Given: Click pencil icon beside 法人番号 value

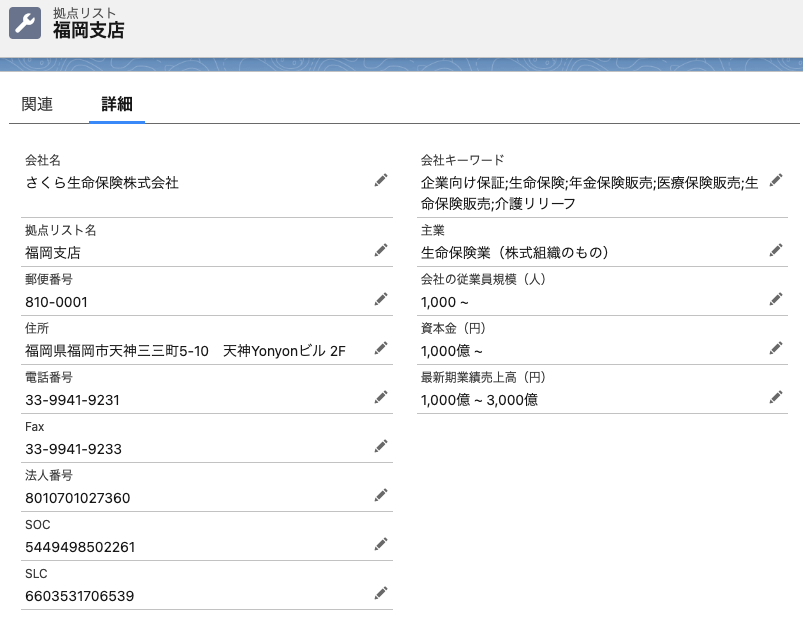Looking at the screenshot, I should [381, 495].
